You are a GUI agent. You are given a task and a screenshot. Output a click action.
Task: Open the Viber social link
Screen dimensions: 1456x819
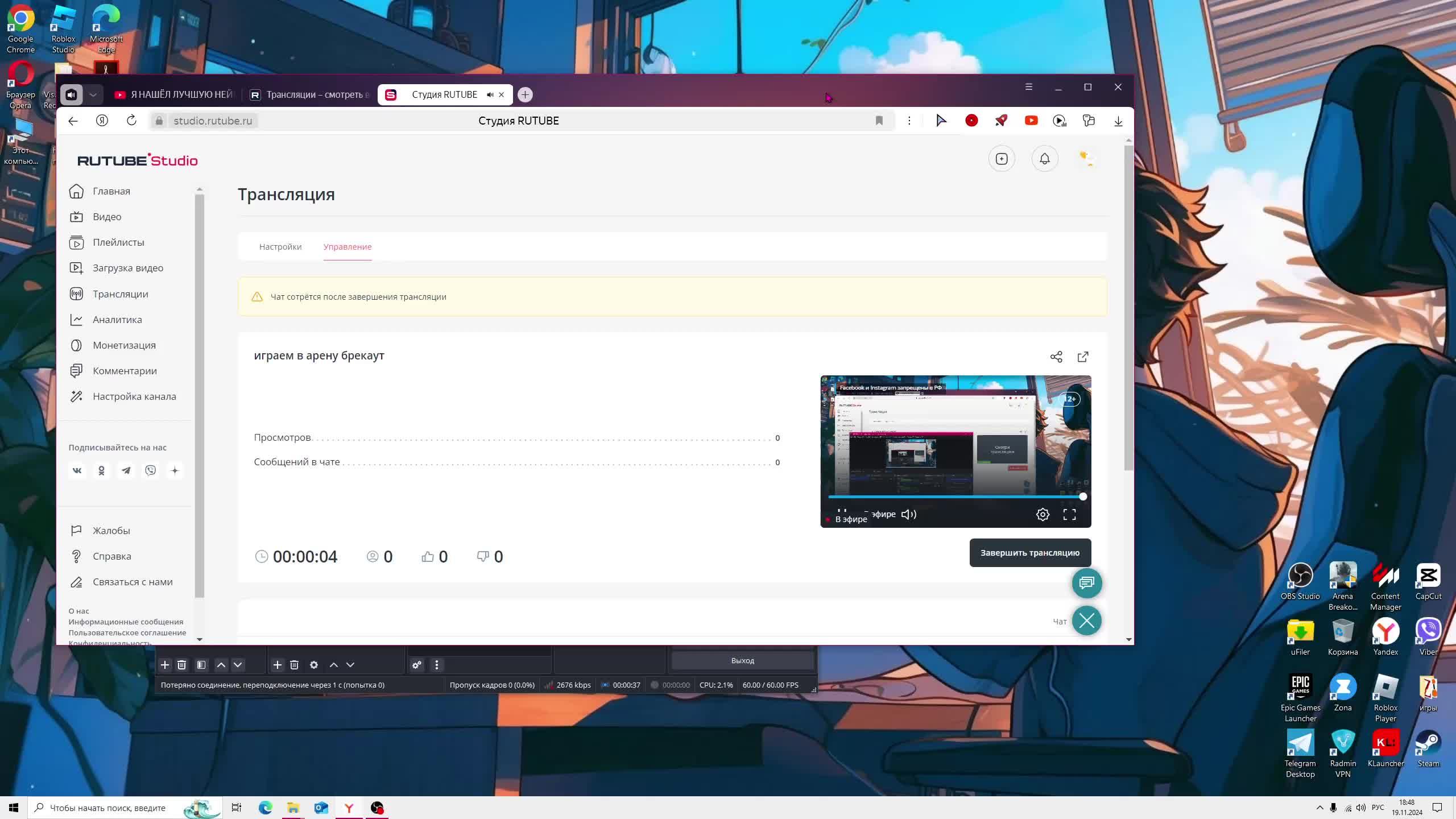coord(151,470)
